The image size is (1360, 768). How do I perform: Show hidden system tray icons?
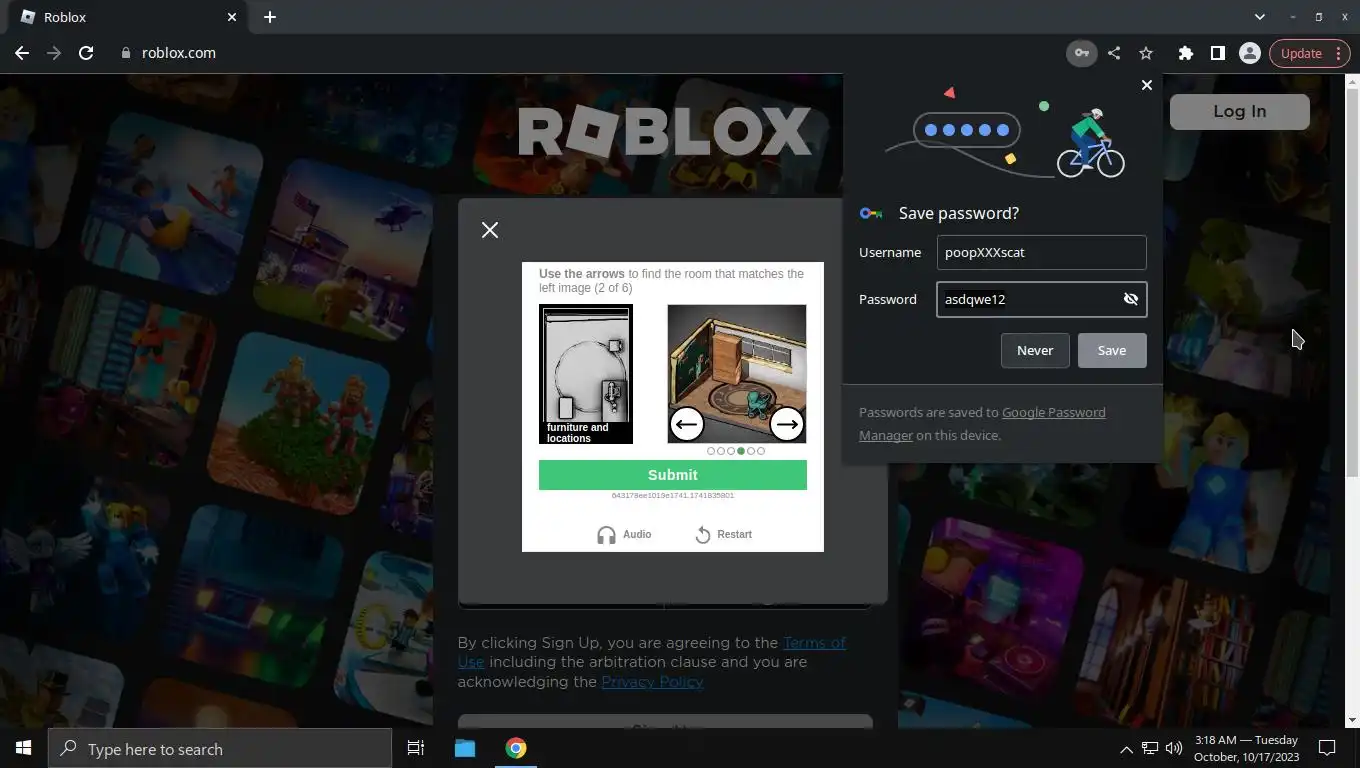point(1126,748)
